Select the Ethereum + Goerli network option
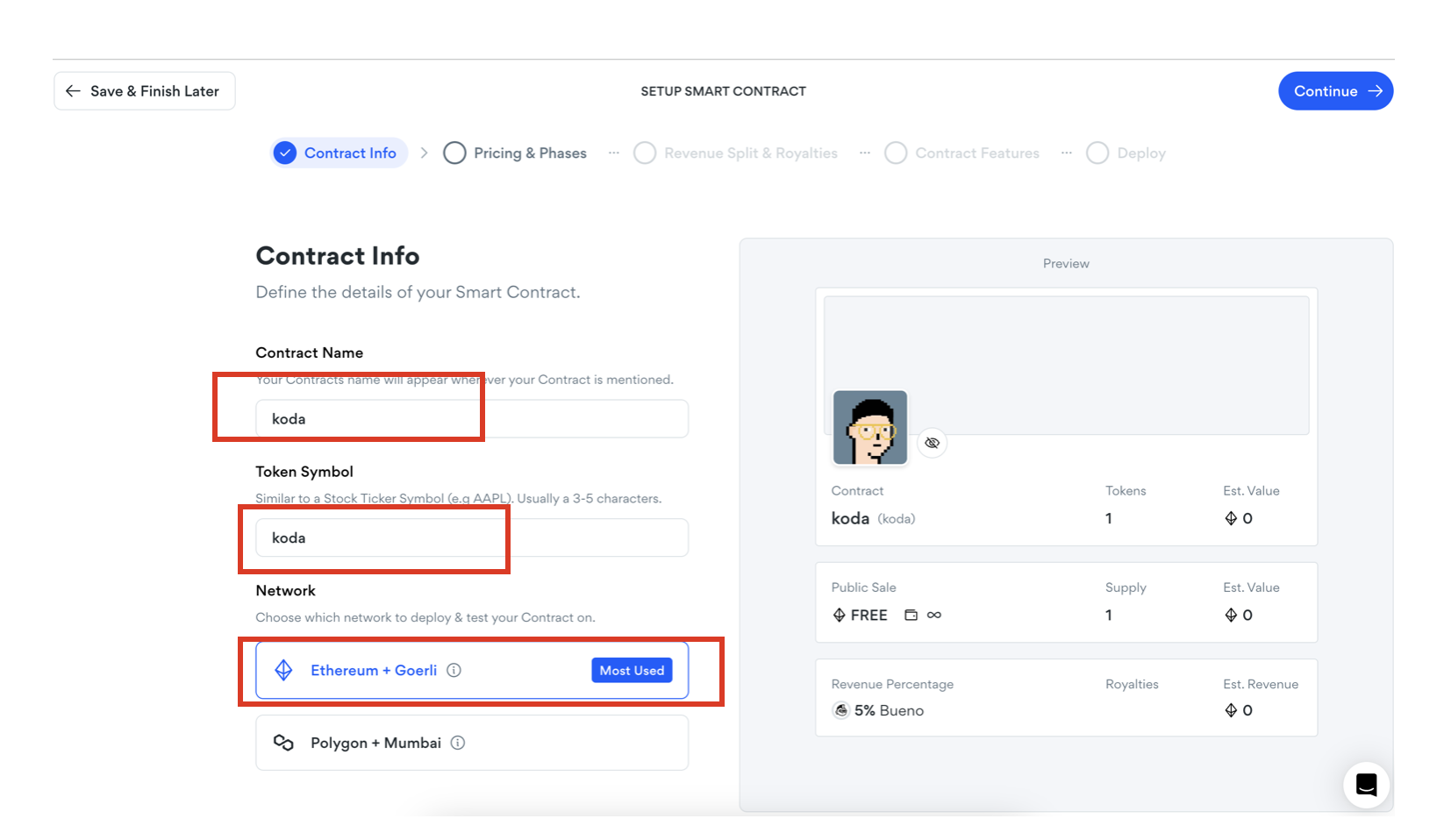Image resolution: width=1444 pixels, height=840 pixels. 472,671
